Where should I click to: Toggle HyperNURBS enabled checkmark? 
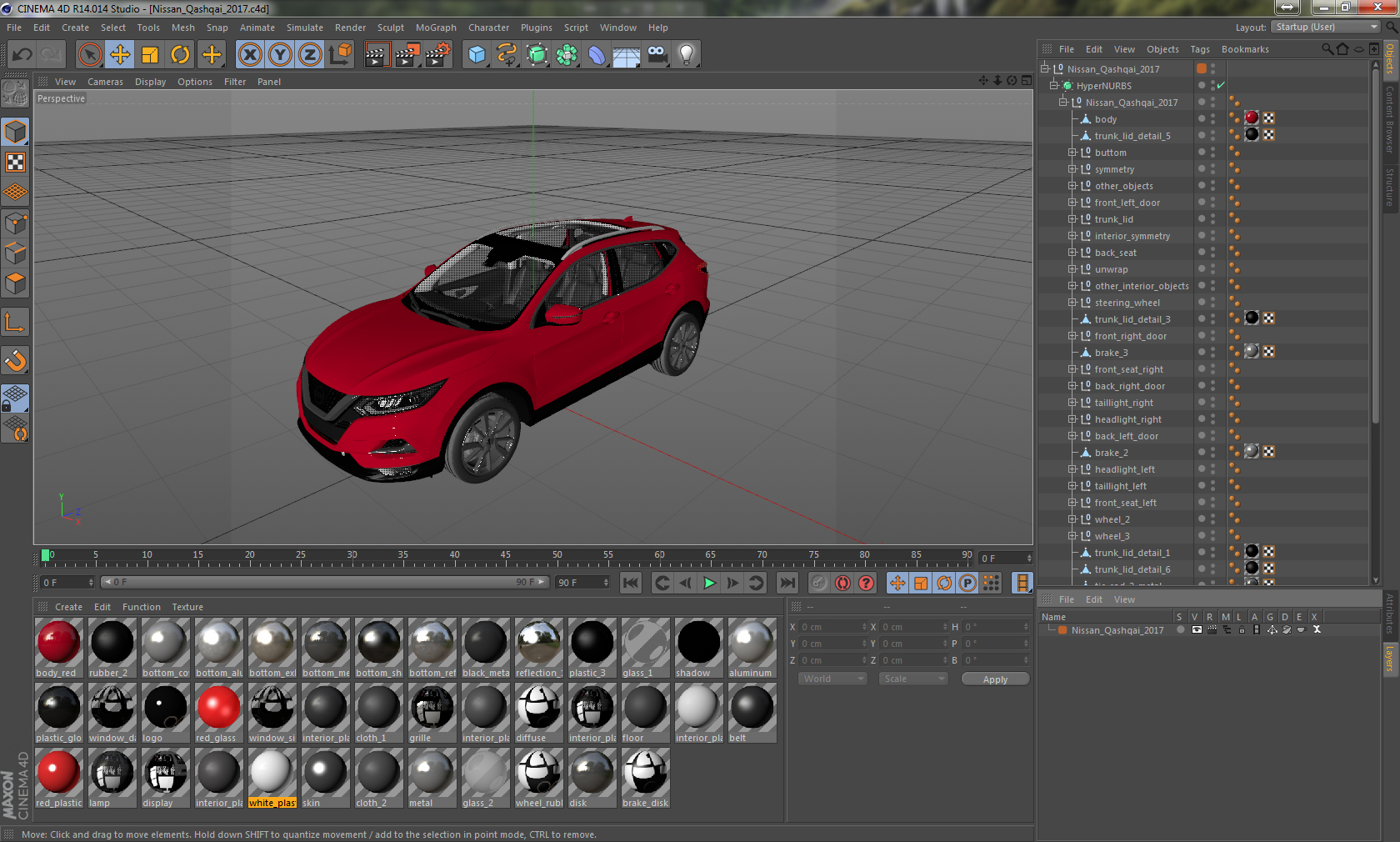click(1221, 85)
